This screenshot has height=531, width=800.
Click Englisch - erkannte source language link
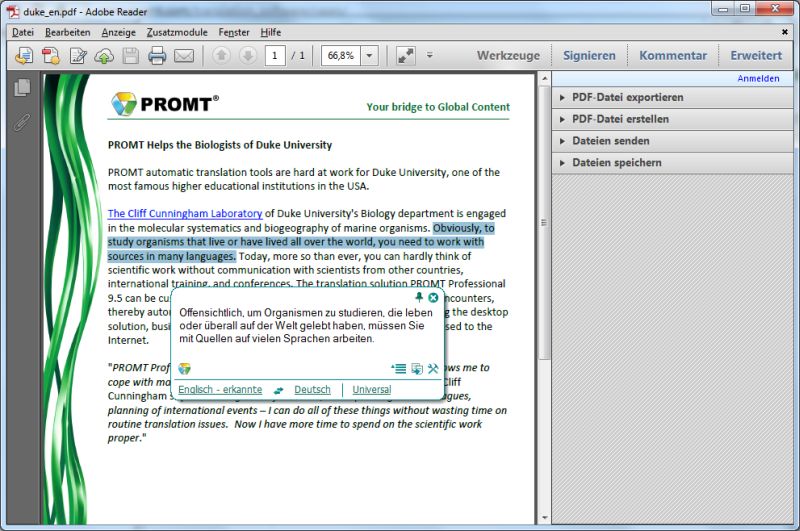click(220, 390)
